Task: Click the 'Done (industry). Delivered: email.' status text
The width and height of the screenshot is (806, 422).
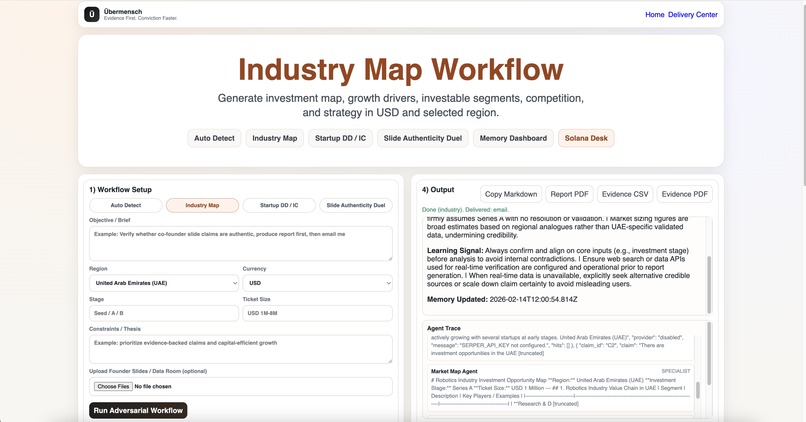Action: 465,210
